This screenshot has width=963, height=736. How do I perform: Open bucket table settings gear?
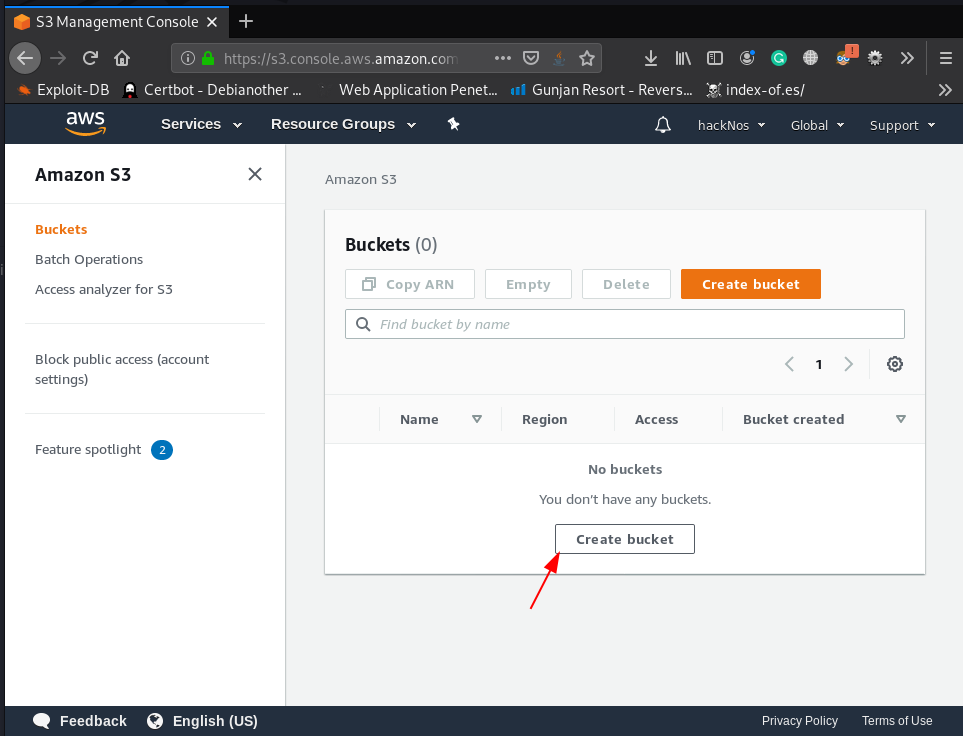click(895, 364)
